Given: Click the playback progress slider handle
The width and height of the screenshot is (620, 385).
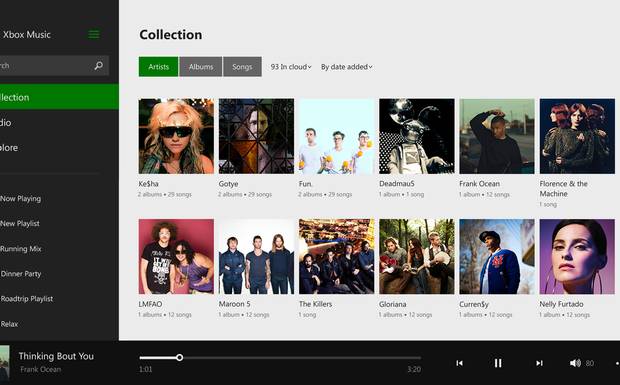Looking at the screenshot, I should coord(180,358).
